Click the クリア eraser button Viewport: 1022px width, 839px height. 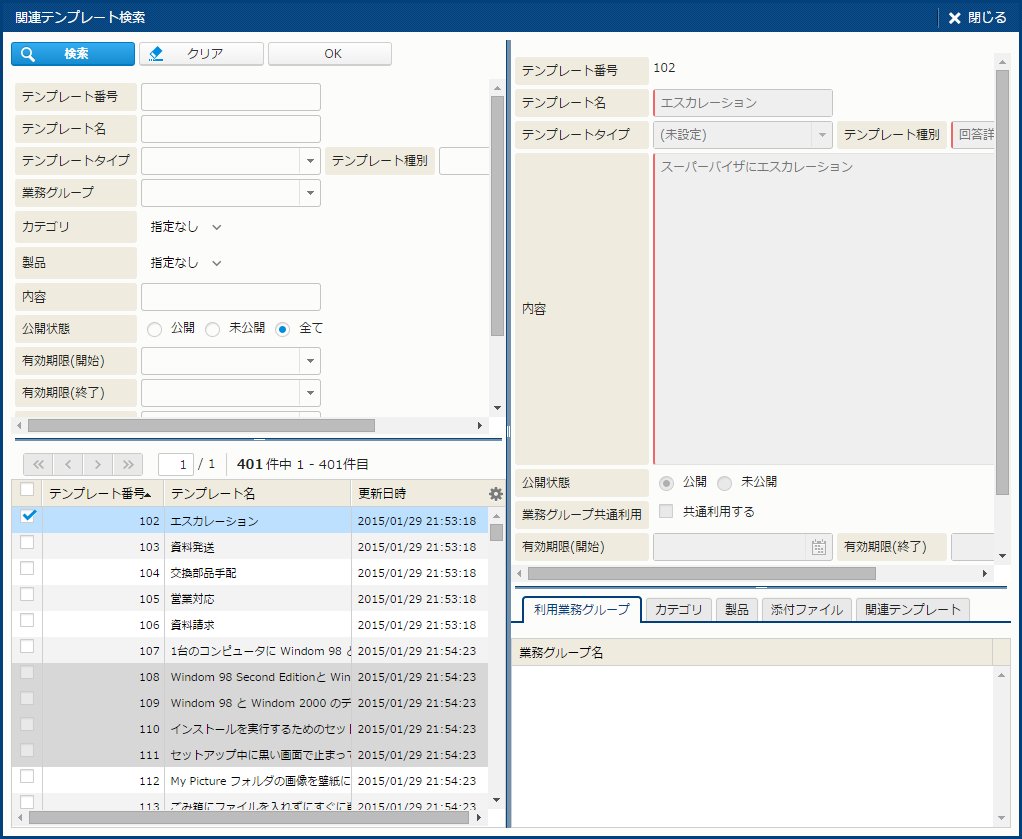click(201, 54)
